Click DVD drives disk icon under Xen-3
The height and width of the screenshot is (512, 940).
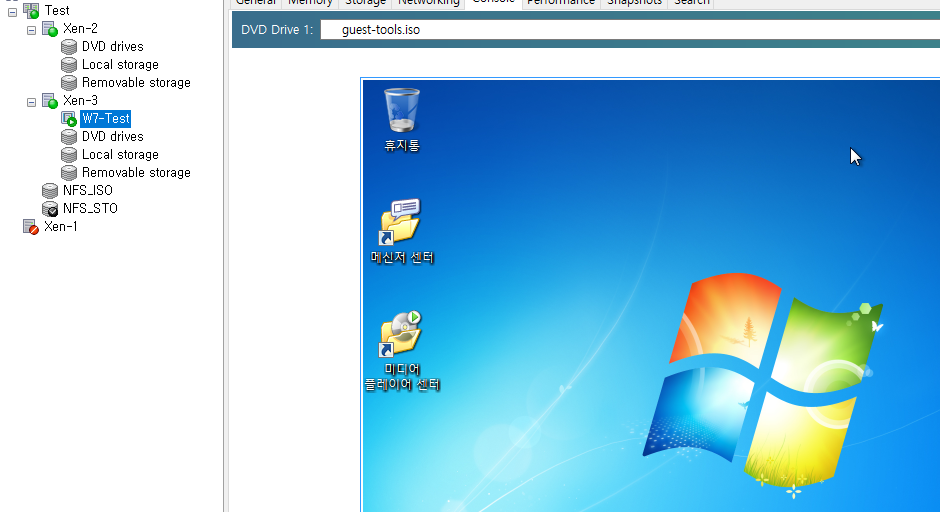(69, 137)
